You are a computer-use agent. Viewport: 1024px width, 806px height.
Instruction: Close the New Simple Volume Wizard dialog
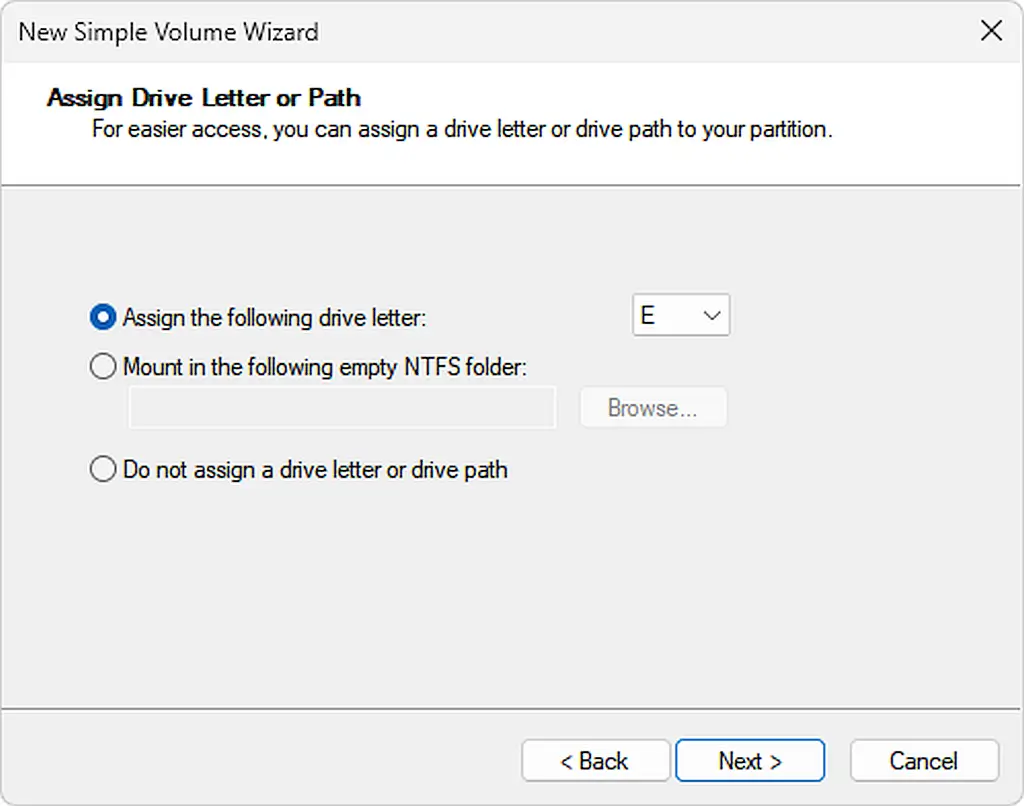click(x=991, y=31)
